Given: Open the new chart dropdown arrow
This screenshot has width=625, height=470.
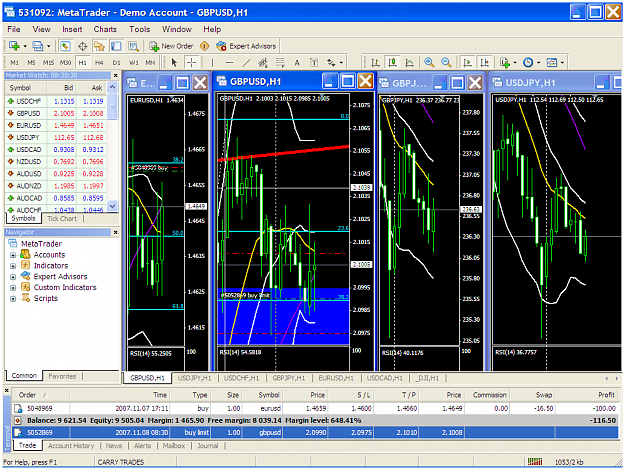Looking at the screenshot, I should [25, 46].
